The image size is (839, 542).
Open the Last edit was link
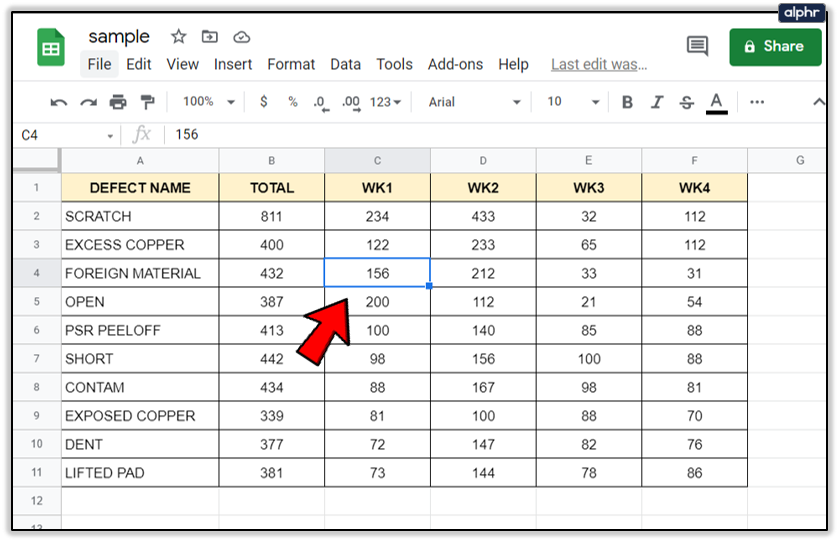[599, 64]
